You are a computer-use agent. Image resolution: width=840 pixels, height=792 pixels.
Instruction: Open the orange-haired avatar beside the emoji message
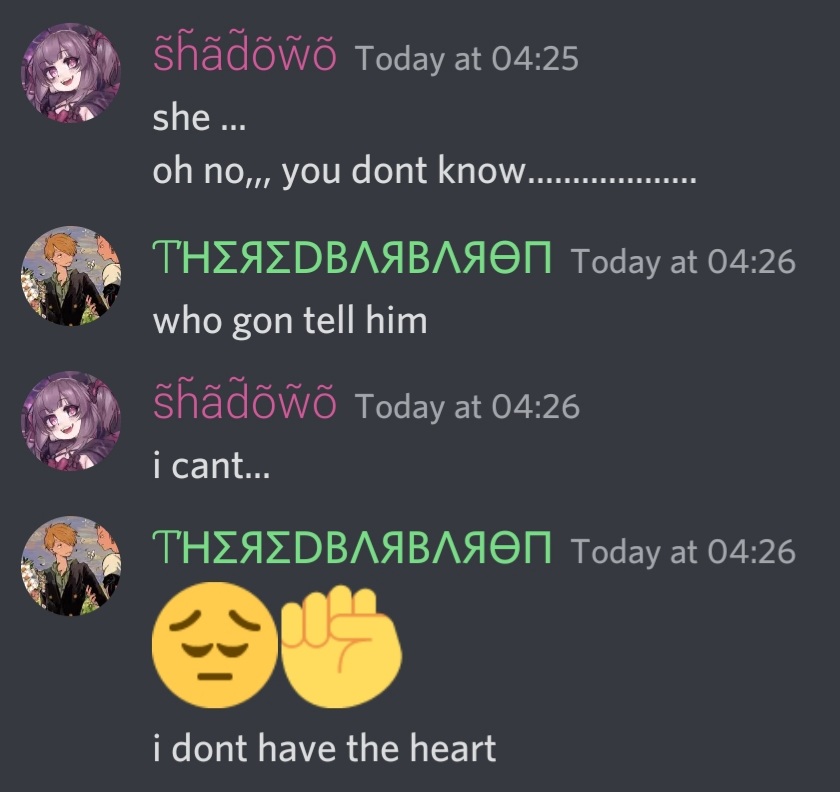pyautogui.click(x=71, y=566)
